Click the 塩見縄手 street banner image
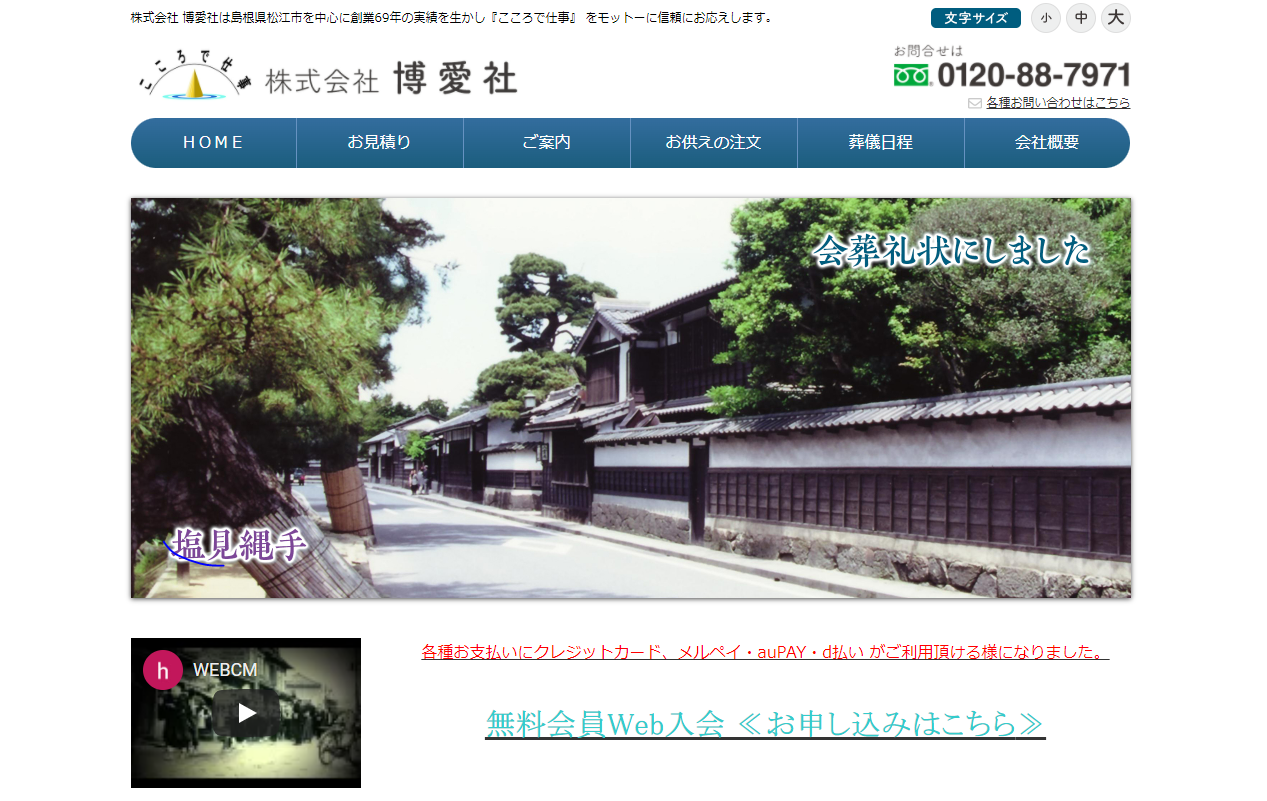The width and height of the screenshot is (1267, 801). point(631,398)
